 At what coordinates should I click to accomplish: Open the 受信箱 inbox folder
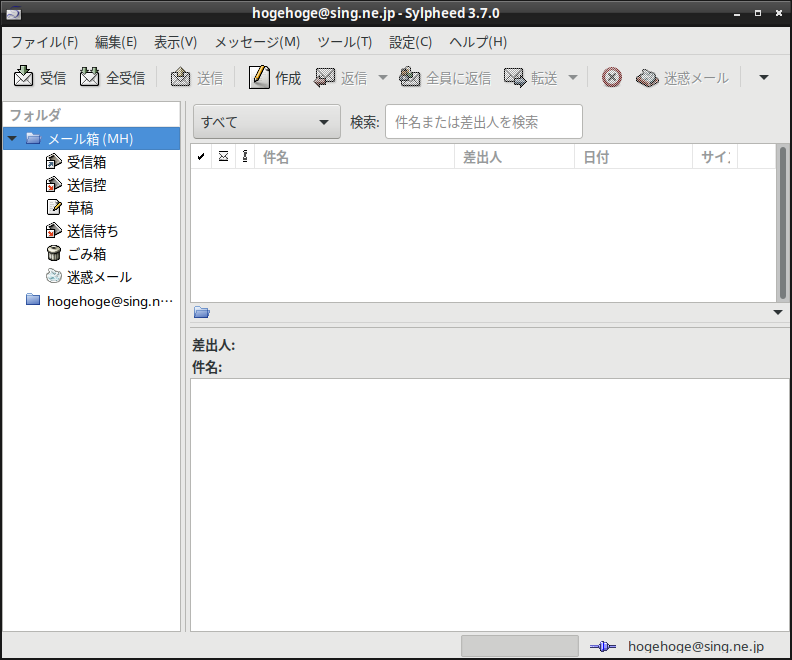point(86,162)
